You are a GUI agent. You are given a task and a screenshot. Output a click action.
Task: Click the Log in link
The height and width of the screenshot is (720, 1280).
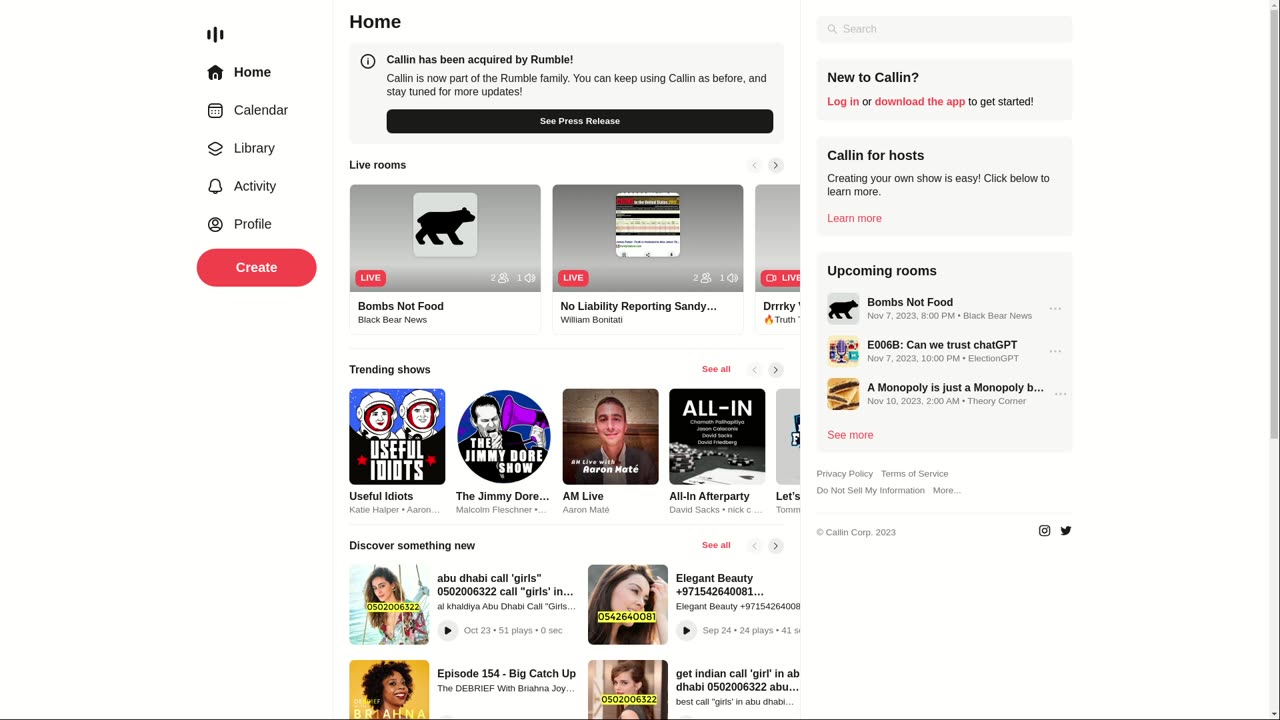coord(843,102)
